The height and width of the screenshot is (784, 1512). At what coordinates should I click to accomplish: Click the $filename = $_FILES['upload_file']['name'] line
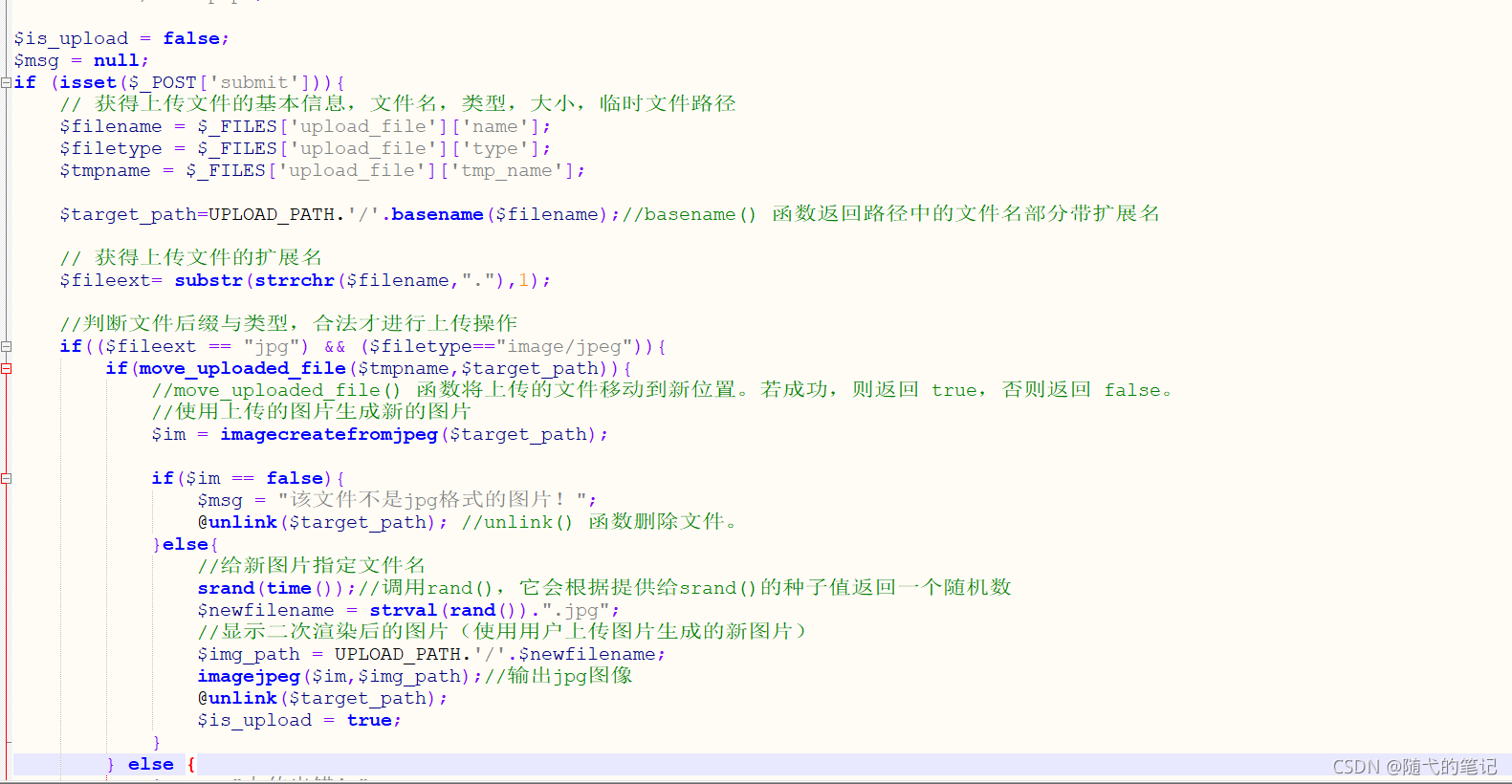coord(305,126)
